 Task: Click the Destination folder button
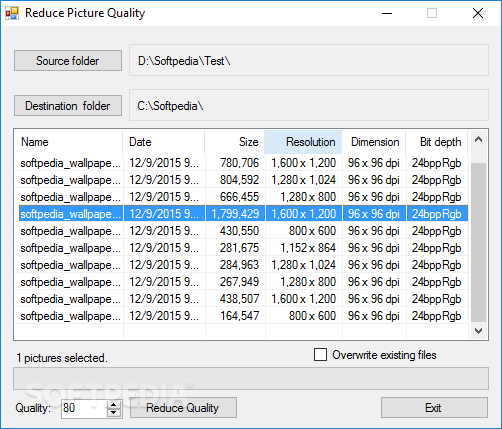(x=68, y=106)
